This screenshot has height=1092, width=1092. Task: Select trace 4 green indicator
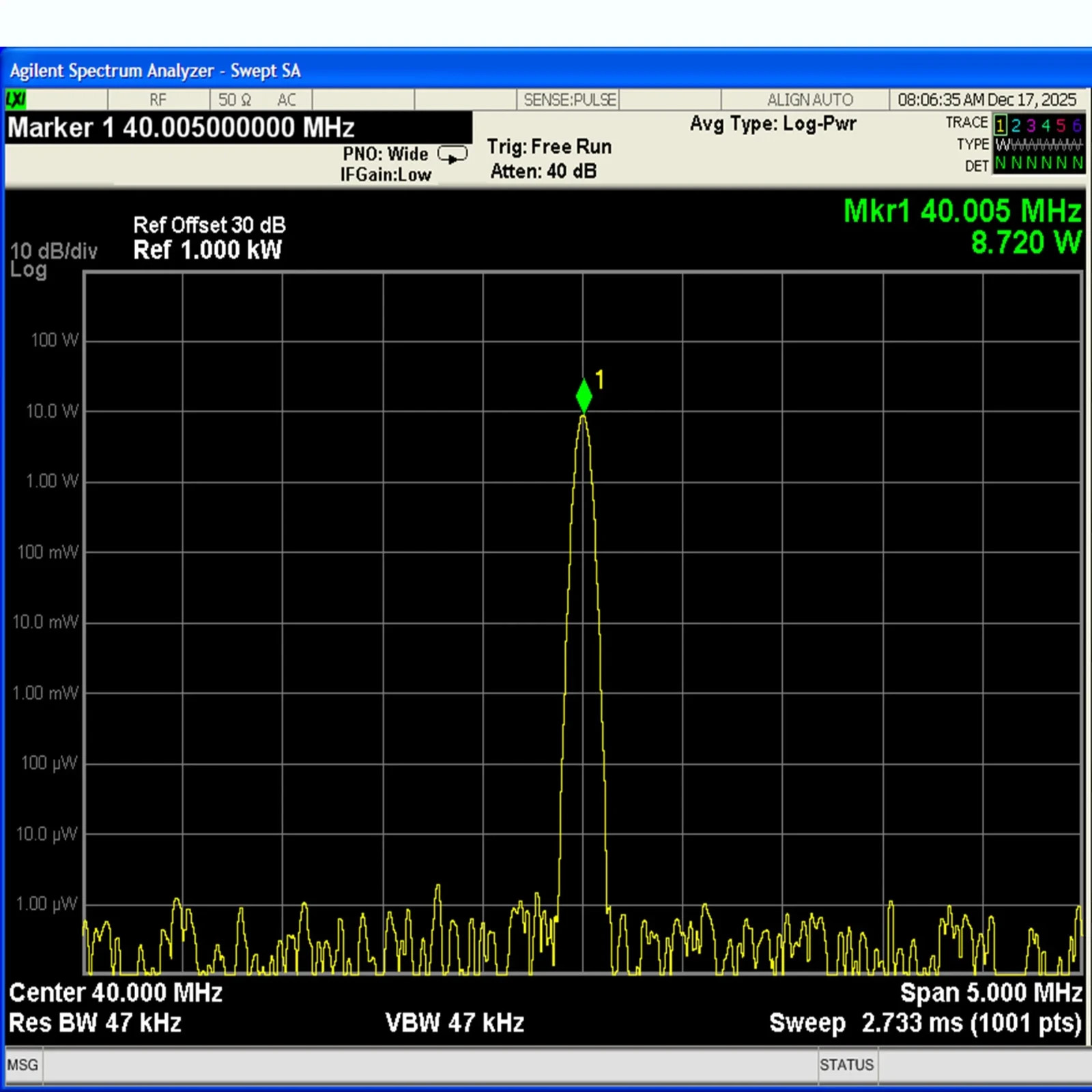click(x=1046, y=125)
